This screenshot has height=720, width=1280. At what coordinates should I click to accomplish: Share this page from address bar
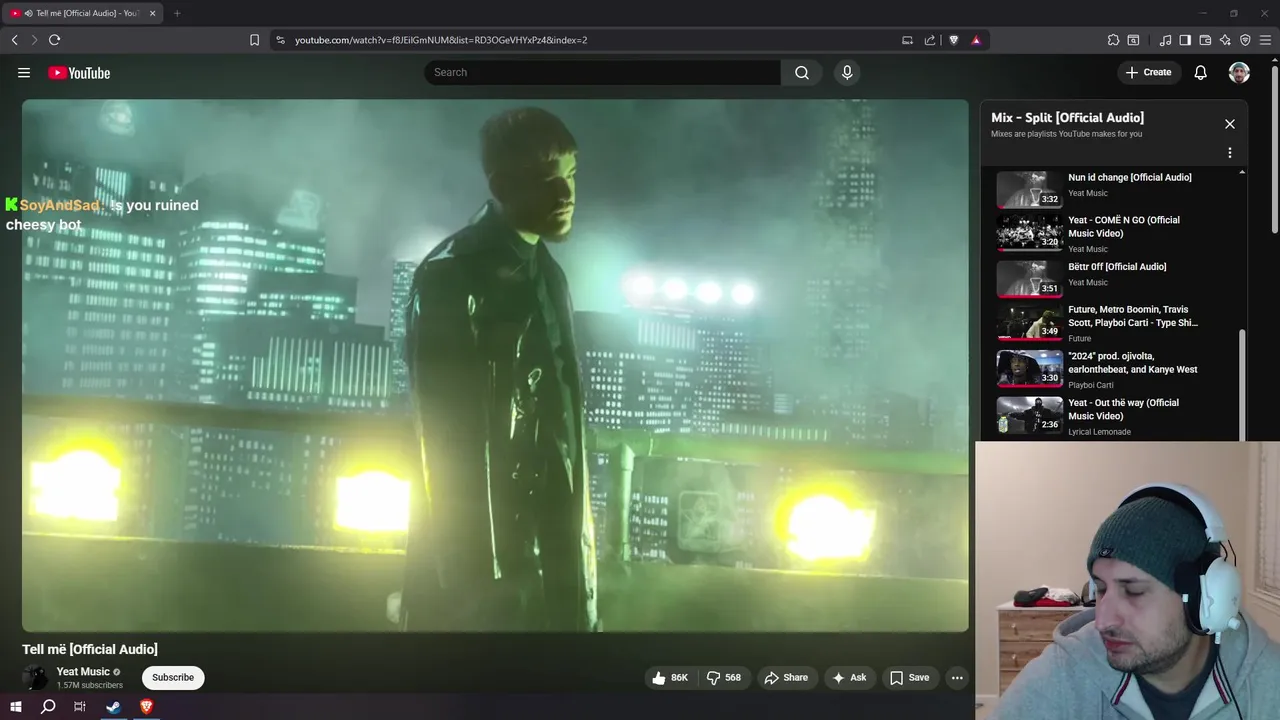point(930,40)
